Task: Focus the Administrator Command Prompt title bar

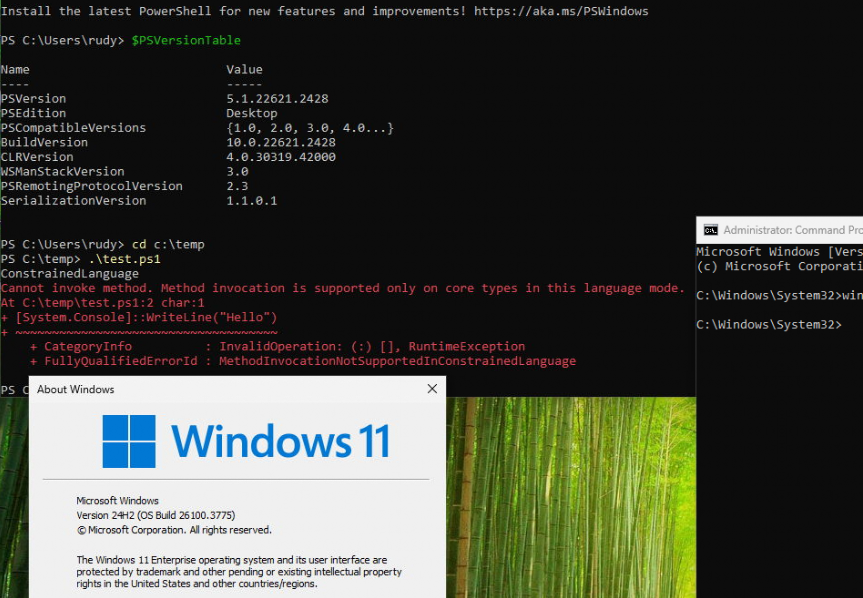Action: click(x=790, y=229)
